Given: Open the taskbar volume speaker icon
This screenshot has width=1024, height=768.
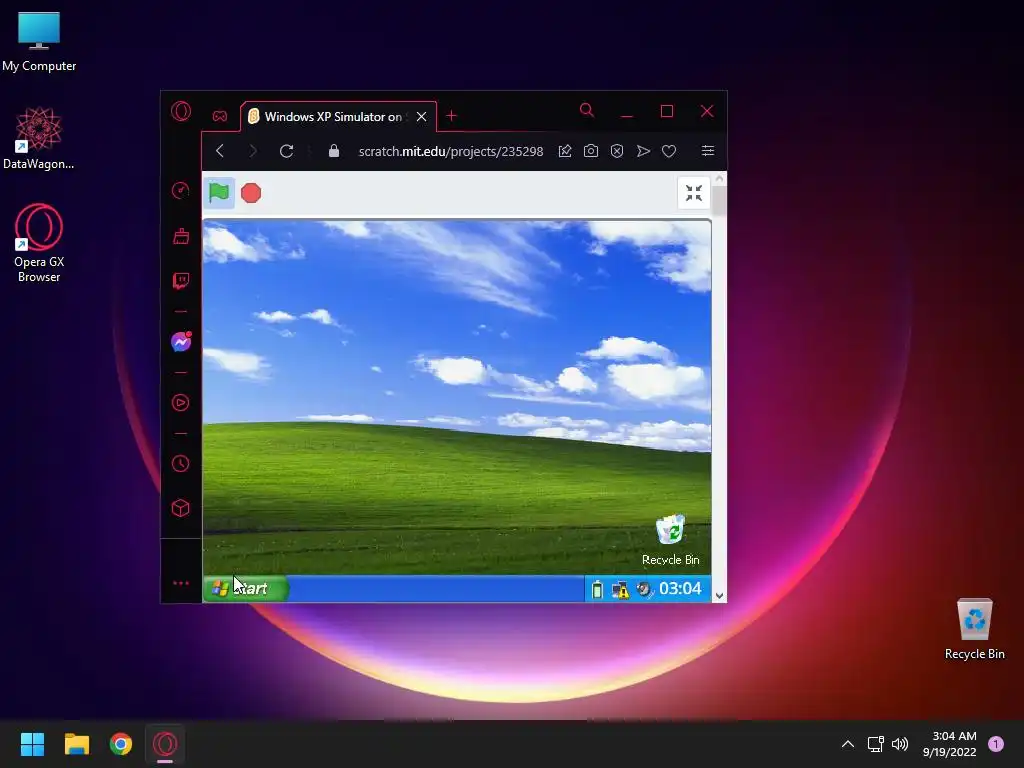Looking at the screenshot, I should point(900,744).
